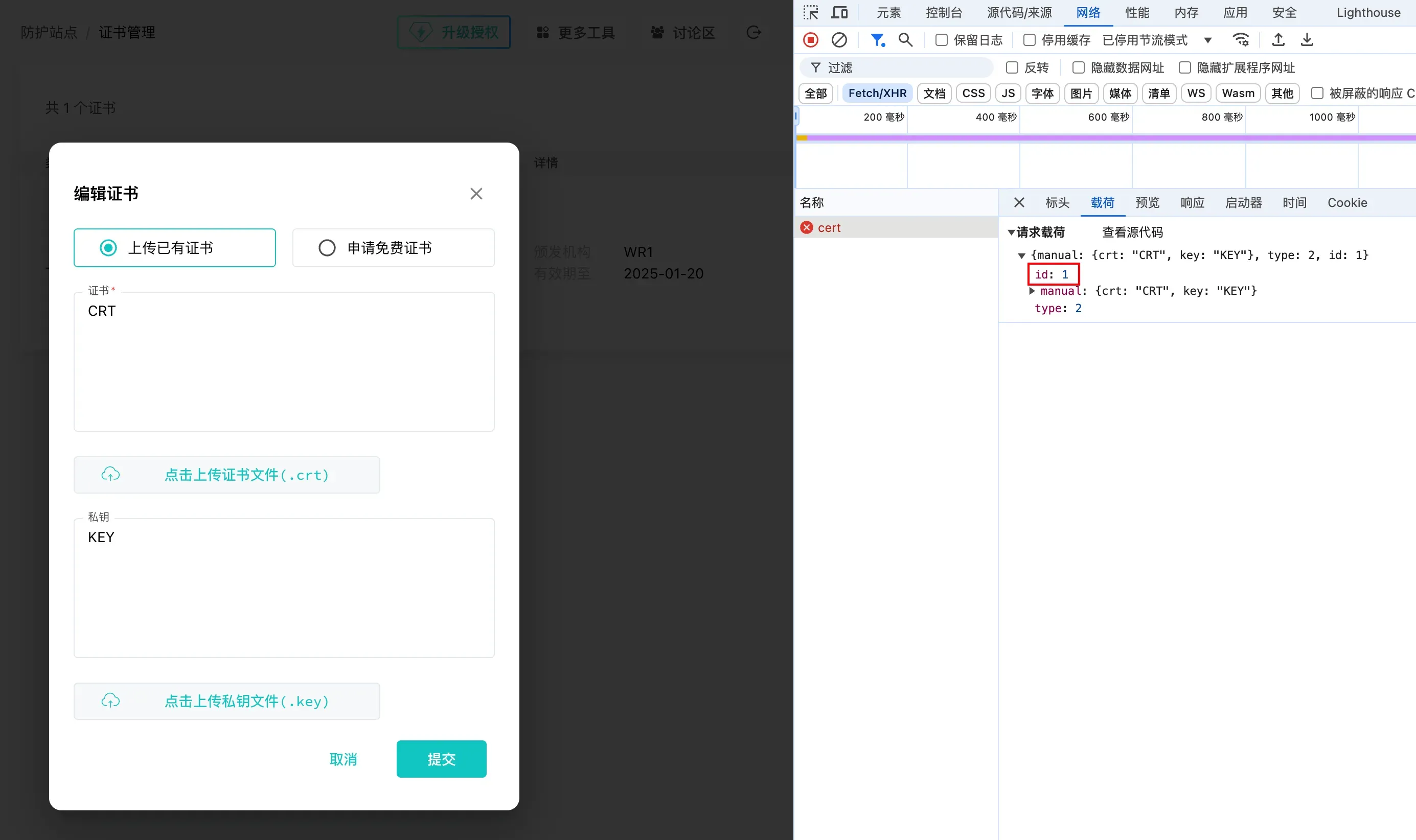Screen dimensions: 1416x840
Task: Click import HAR upload icon
Action: (x=1278, y=40)
